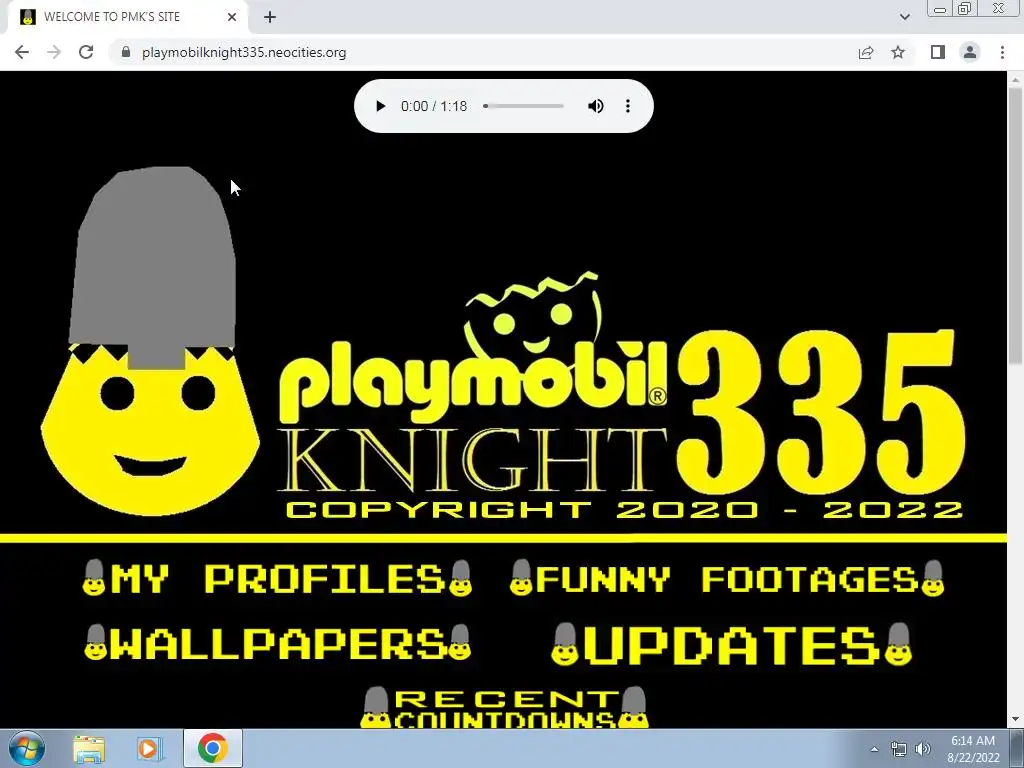1024x768 pixels.
Task: Open Chrome three-dot menu
Action: point(1002,52)
